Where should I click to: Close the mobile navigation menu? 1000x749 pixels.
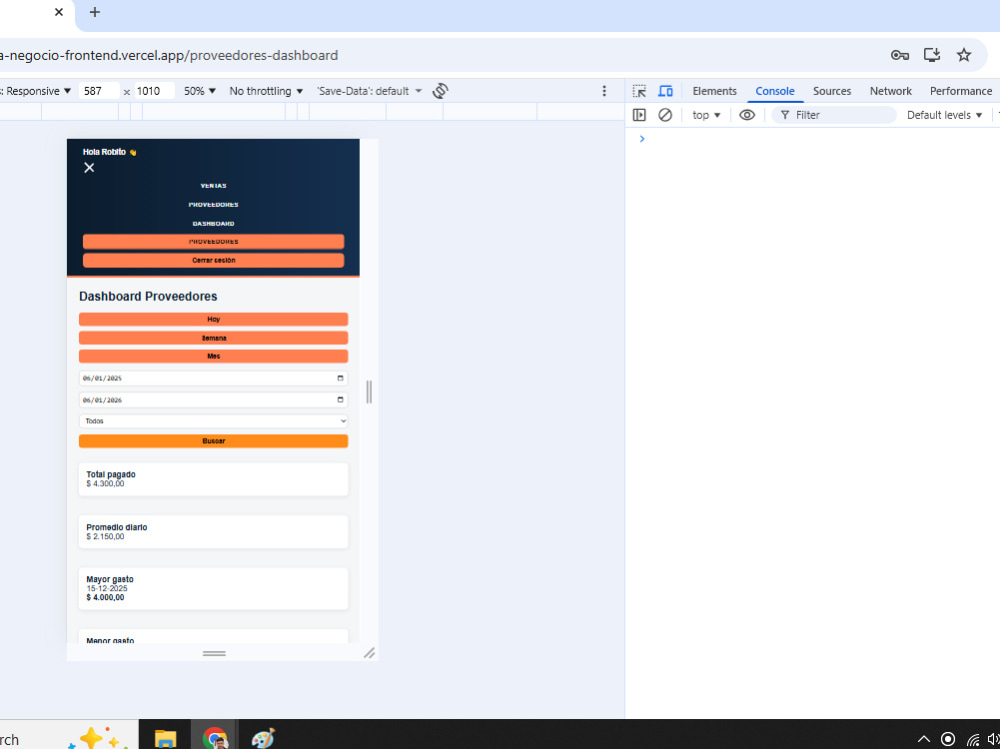pos(89,168)
